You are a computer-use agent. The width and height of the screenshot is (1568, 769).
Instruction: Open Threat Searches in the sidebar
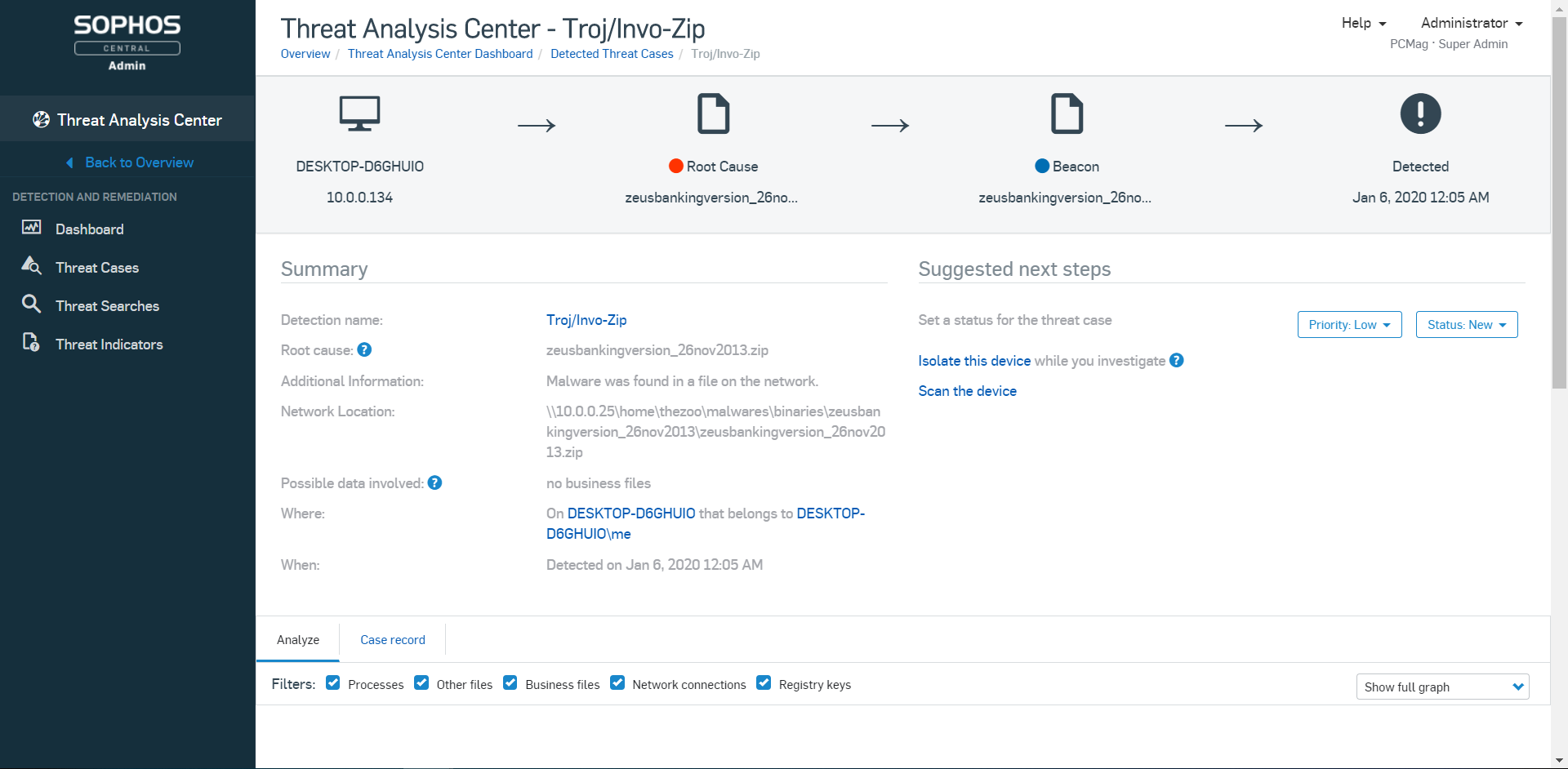point(107,306)
